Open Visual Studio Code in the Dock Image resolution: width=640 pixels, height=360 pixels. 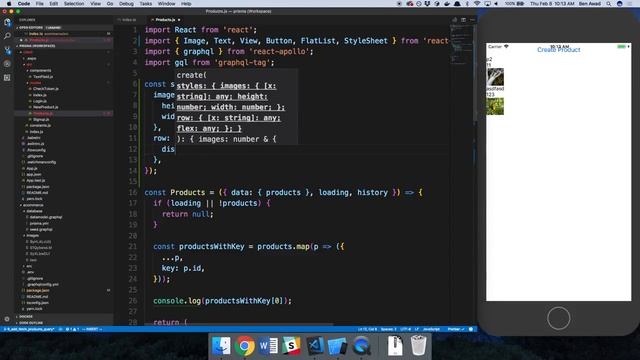[315, 346]
